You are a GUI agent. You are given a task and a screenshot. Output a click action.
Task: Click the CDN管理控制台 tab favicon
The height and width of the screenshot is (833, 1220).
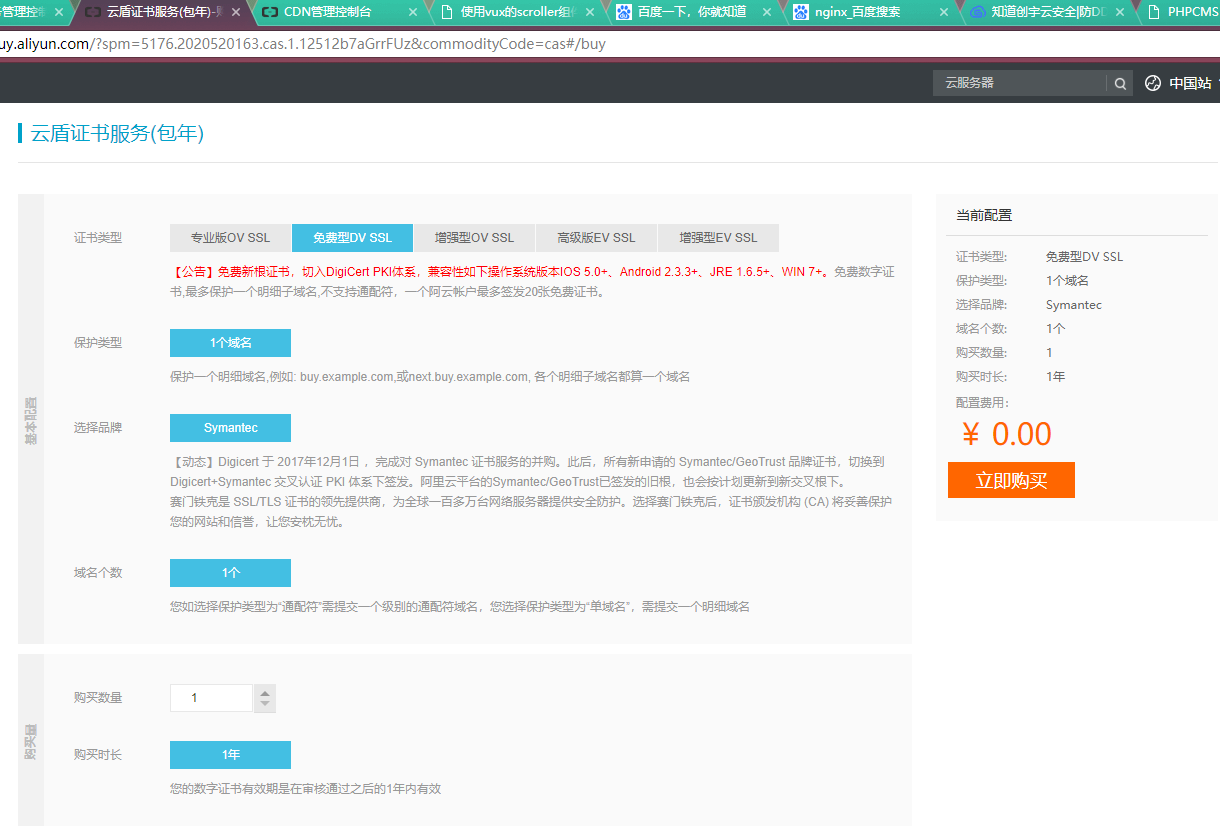[x=269, y=12]
